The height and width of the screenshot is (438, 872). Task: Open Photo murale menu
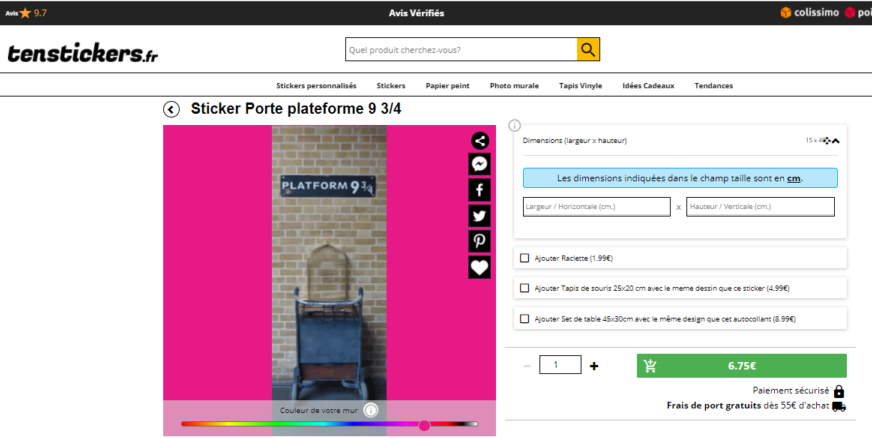[x=514, y=86]
